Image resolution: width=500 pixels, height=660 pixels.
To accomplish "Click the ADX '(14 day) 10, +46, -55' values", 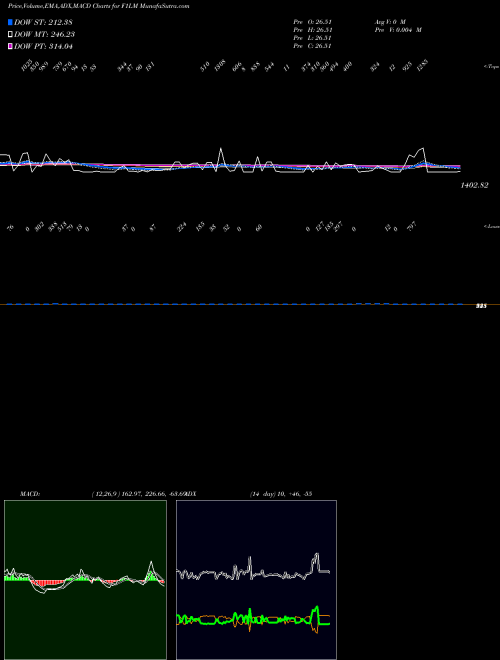I will click(x=281, y=494).
